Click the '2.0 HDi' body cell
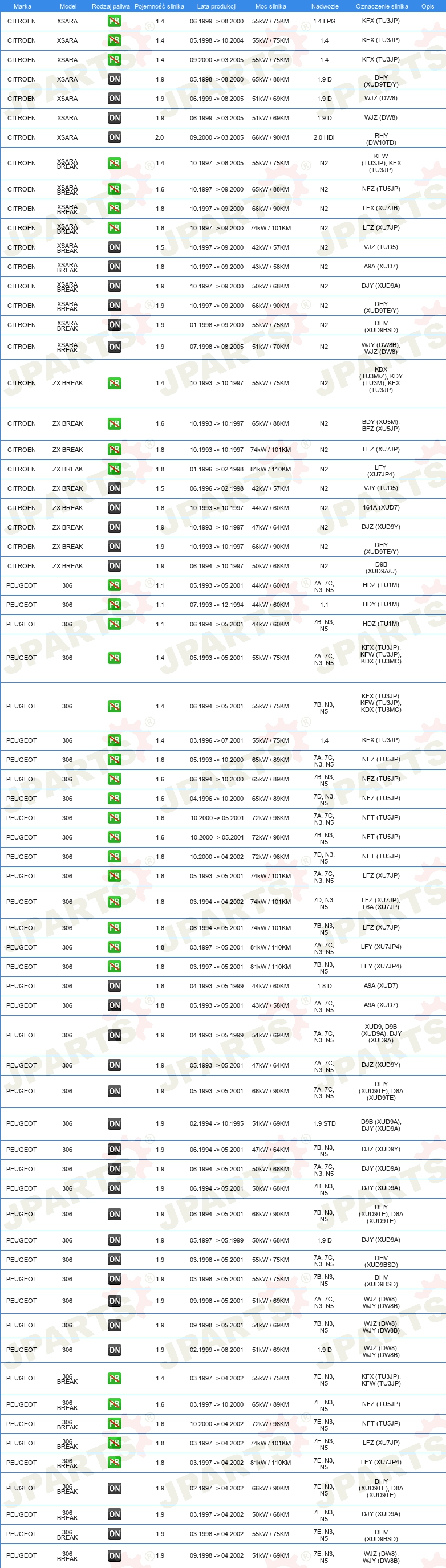 [324, 137]
